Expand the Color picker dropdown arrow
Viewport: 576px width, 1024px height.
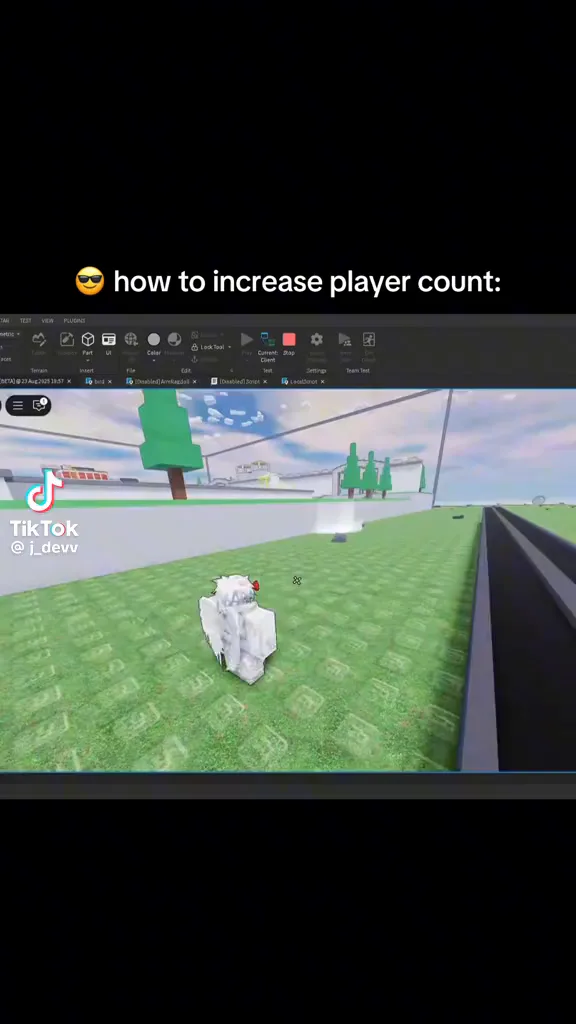153,360
